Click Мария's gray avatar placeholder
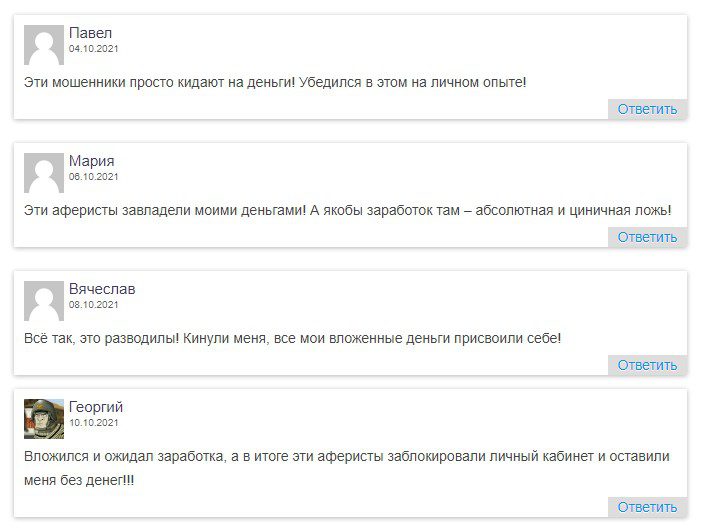This screenshot has height=528, width=702. [x=44, y=173]
